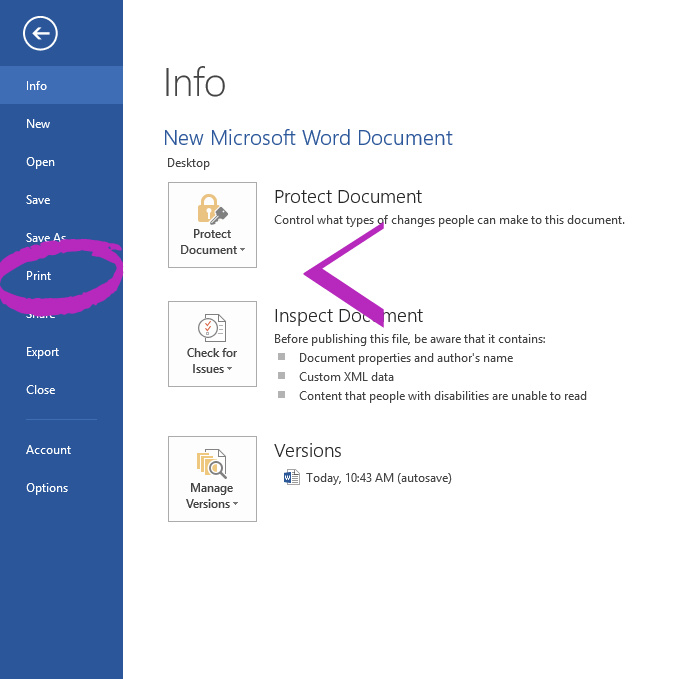Click the magnifier icon for Manage Versions
This screenshot has height=679, width=679.
coord(212,463)
